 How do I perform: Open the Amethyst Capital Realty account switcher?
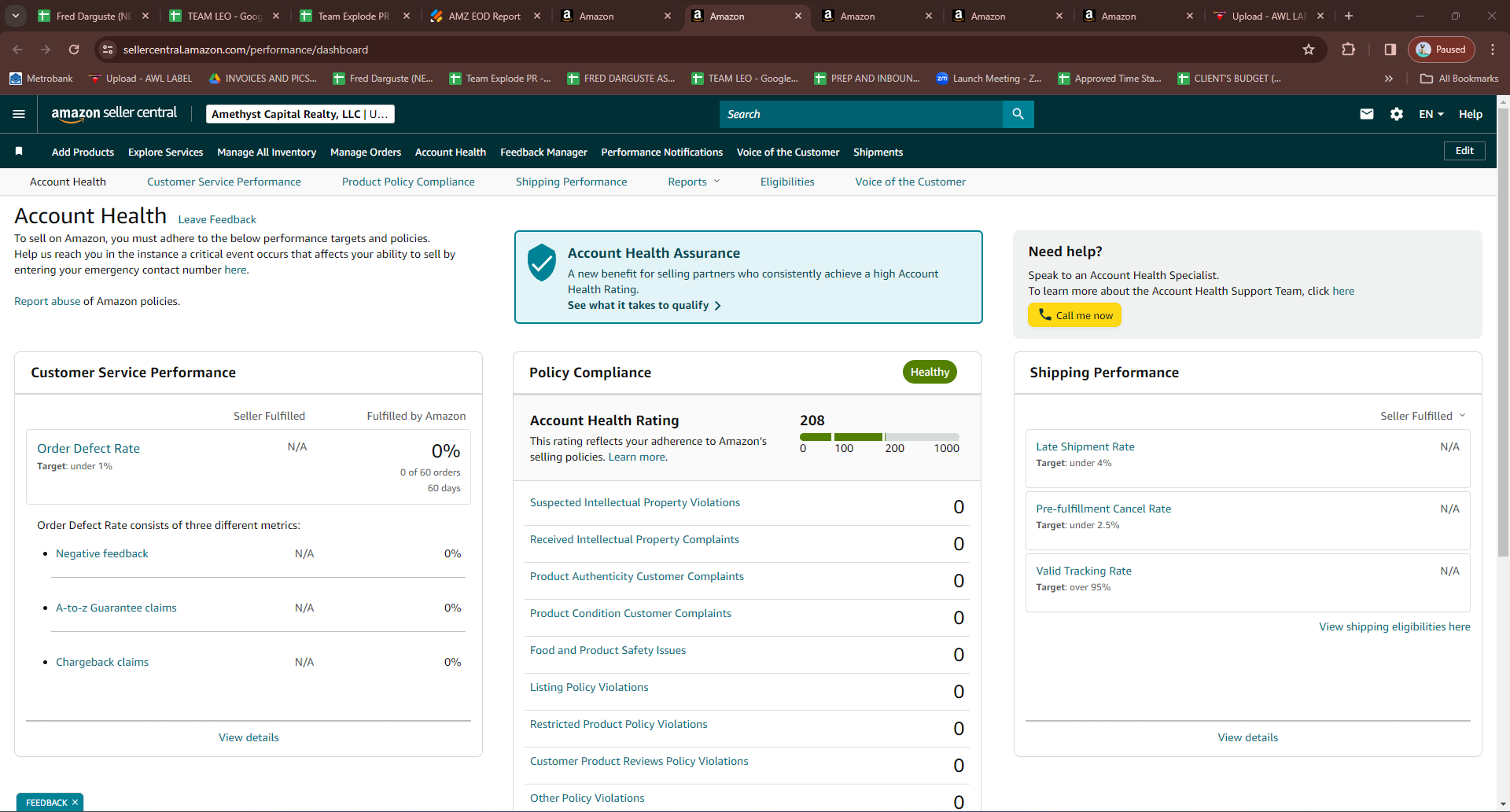click(x=300, y=114)
